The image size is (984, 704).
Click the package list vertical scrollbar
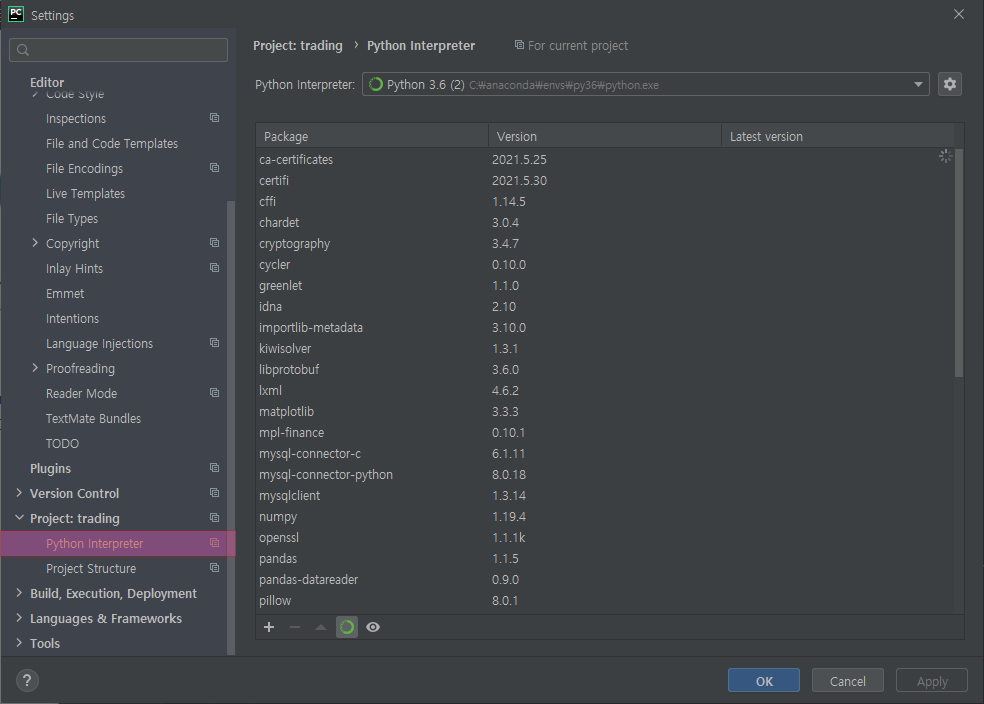pos(958,264)
